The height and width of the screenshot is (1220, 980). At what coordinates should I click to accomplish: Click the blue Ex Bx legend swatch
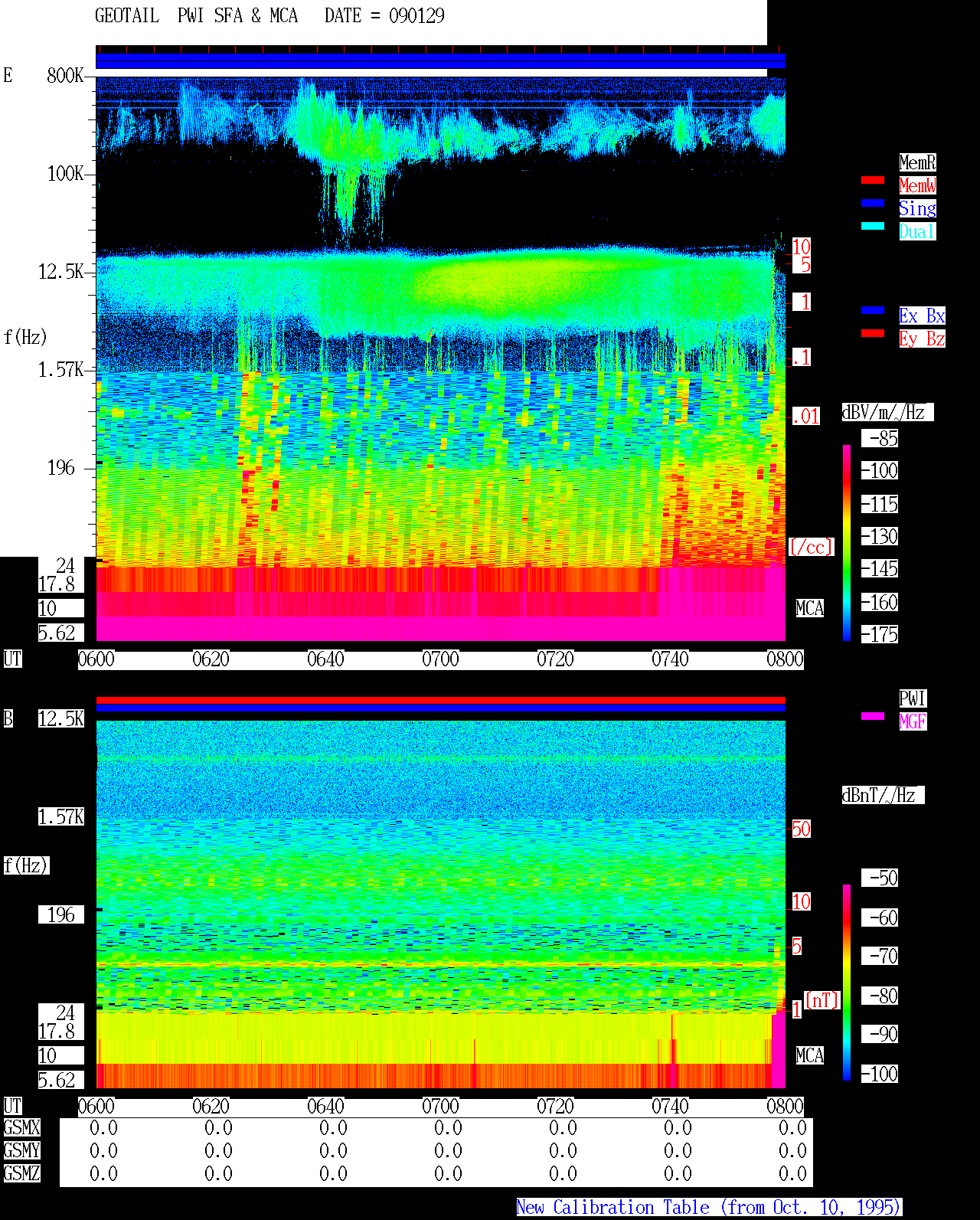click(x=873, y=310)
